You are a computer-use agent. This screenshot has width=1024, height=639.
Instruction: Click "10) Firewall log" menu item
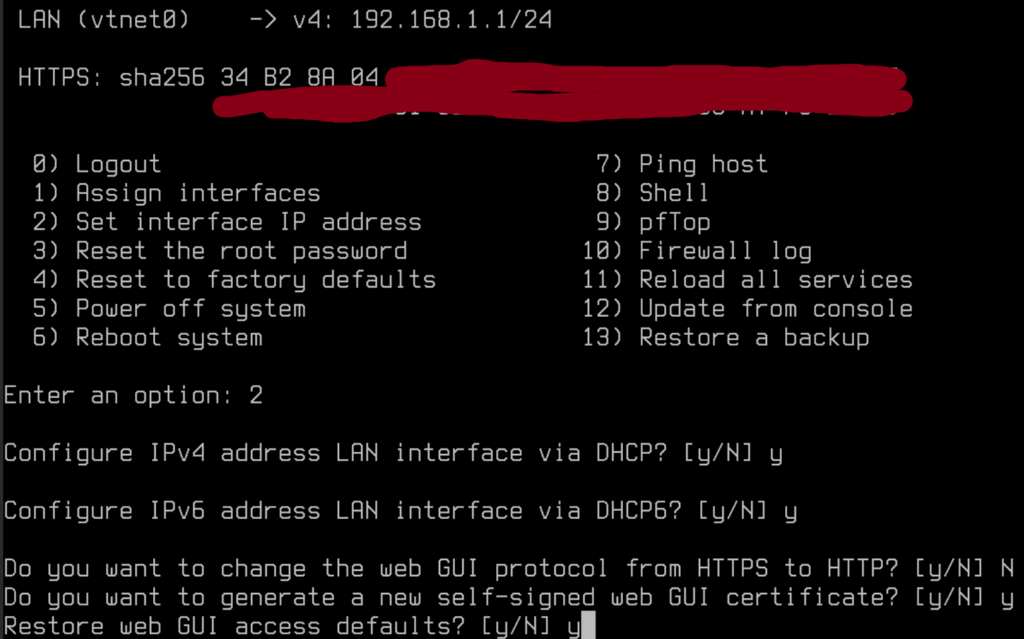point(697,251)
